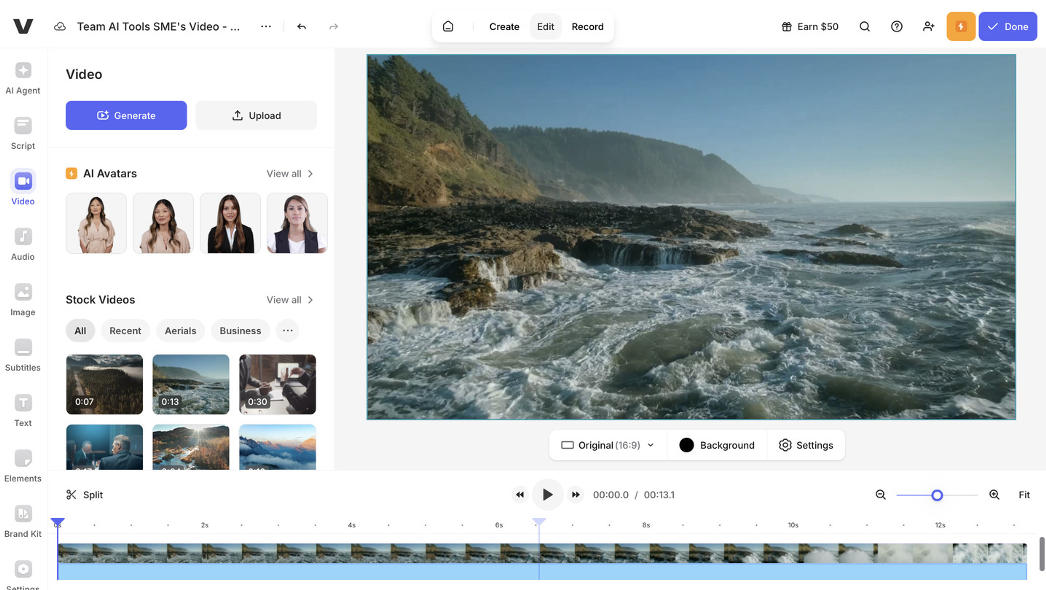Filter stock videos by Business

pos(240,330)
